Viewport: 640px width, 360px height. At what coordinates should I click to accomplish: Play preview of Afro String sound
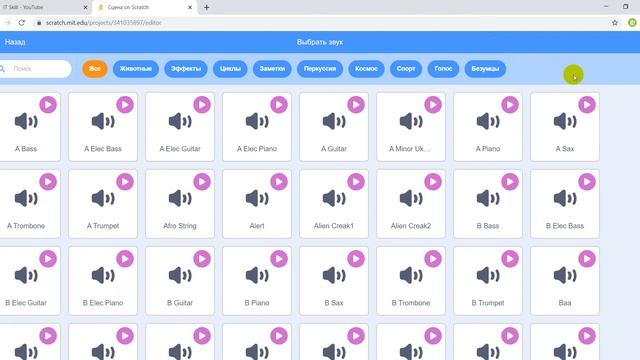click(x=202, y=182)
